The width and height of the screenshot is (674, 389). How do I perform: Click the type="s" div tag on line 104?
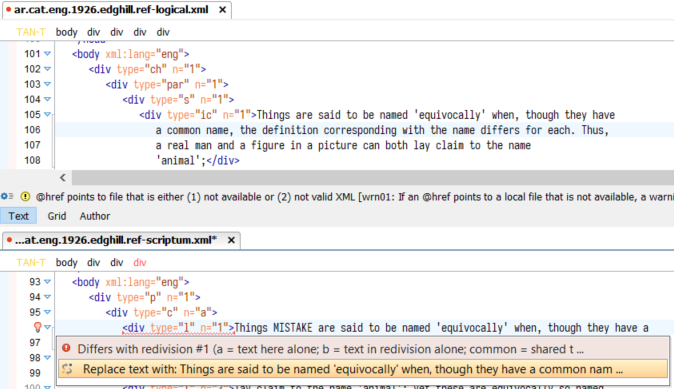[178, 100]
